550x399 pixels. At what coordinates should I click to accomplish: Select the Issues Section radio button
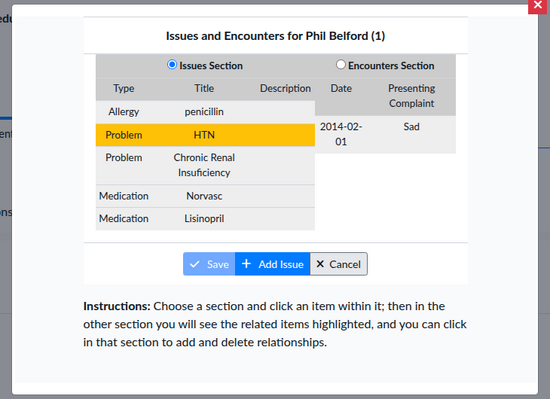click(x=172, y=65)
